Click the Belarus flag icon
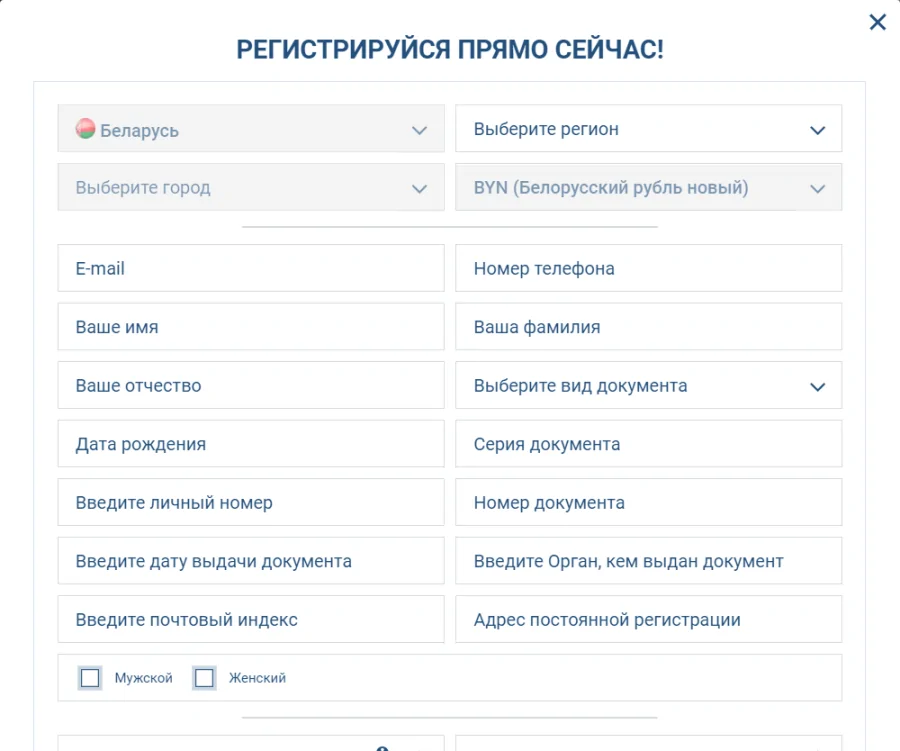This screenshot has height=751, width=900. click(84, 129)
